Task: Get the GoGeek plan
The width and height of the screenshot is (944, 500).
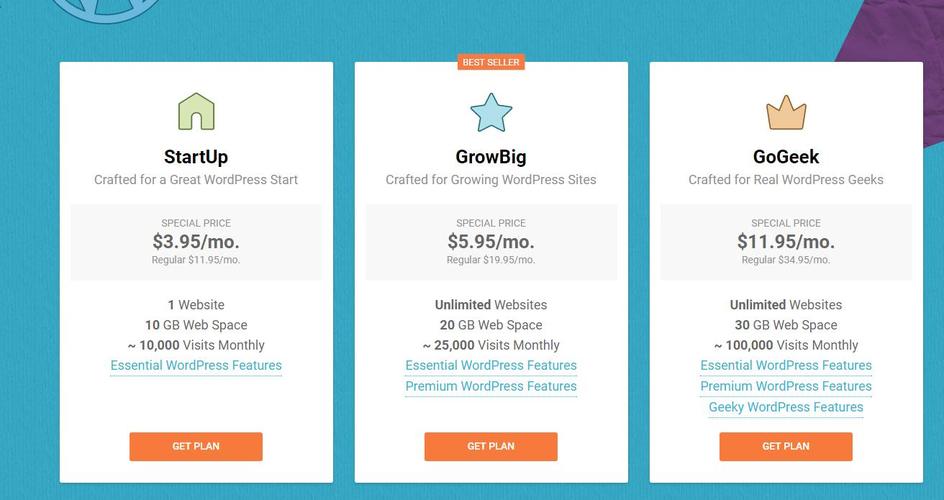Action: pos(786,446)
